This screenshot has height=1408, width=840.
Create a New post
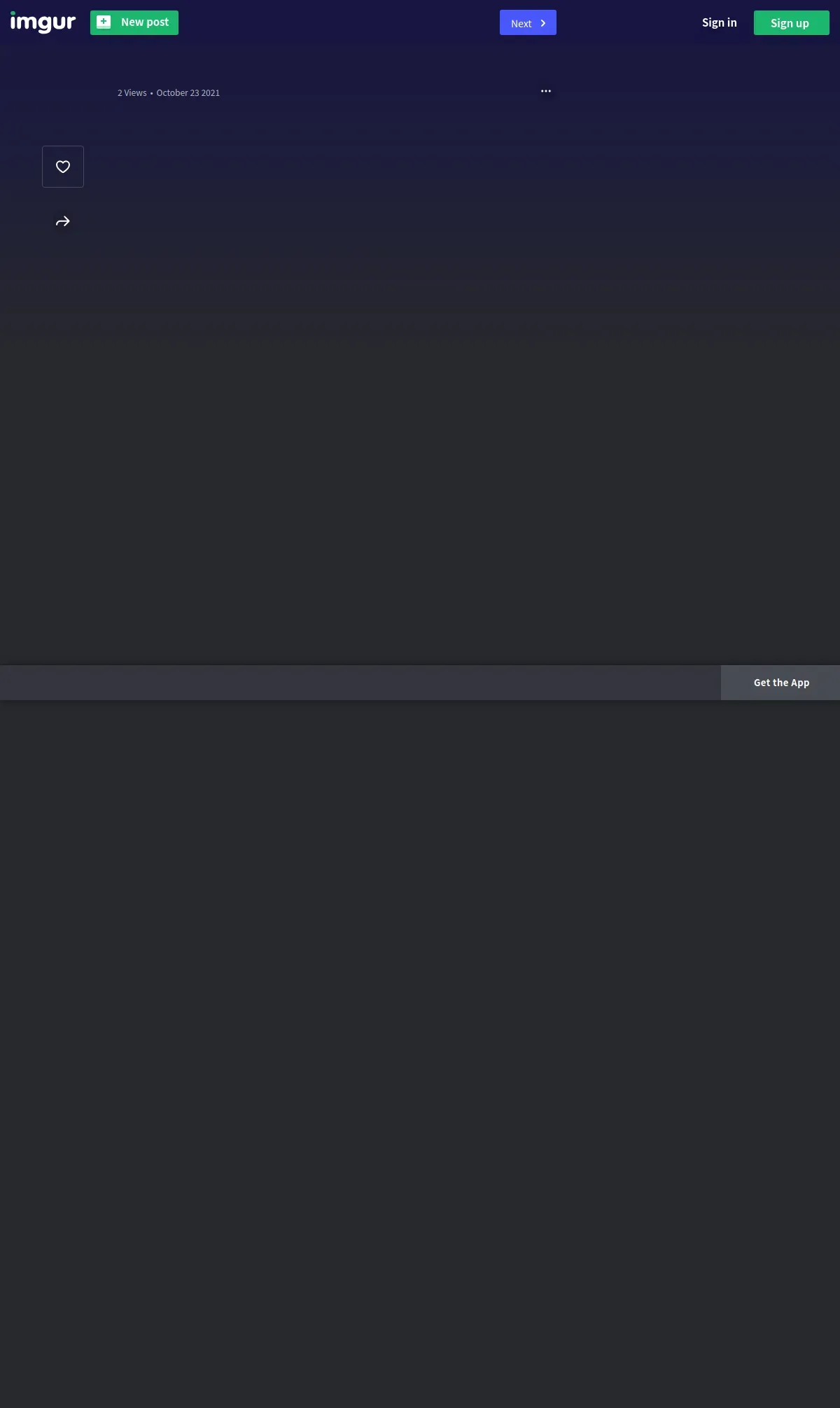[x=134, y=22]
